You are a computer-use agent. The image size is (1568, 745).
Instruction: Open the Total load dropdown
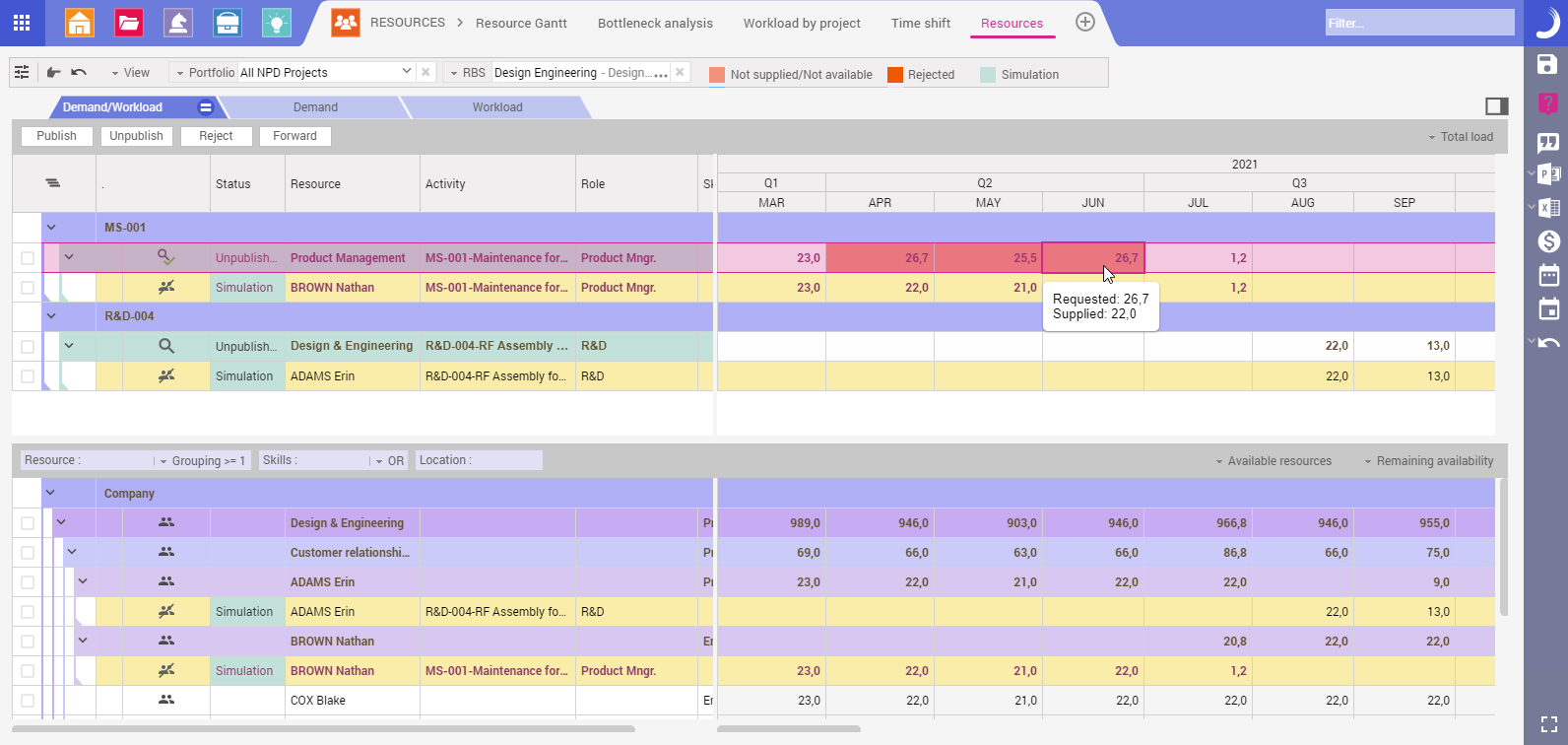(1461, 137)
